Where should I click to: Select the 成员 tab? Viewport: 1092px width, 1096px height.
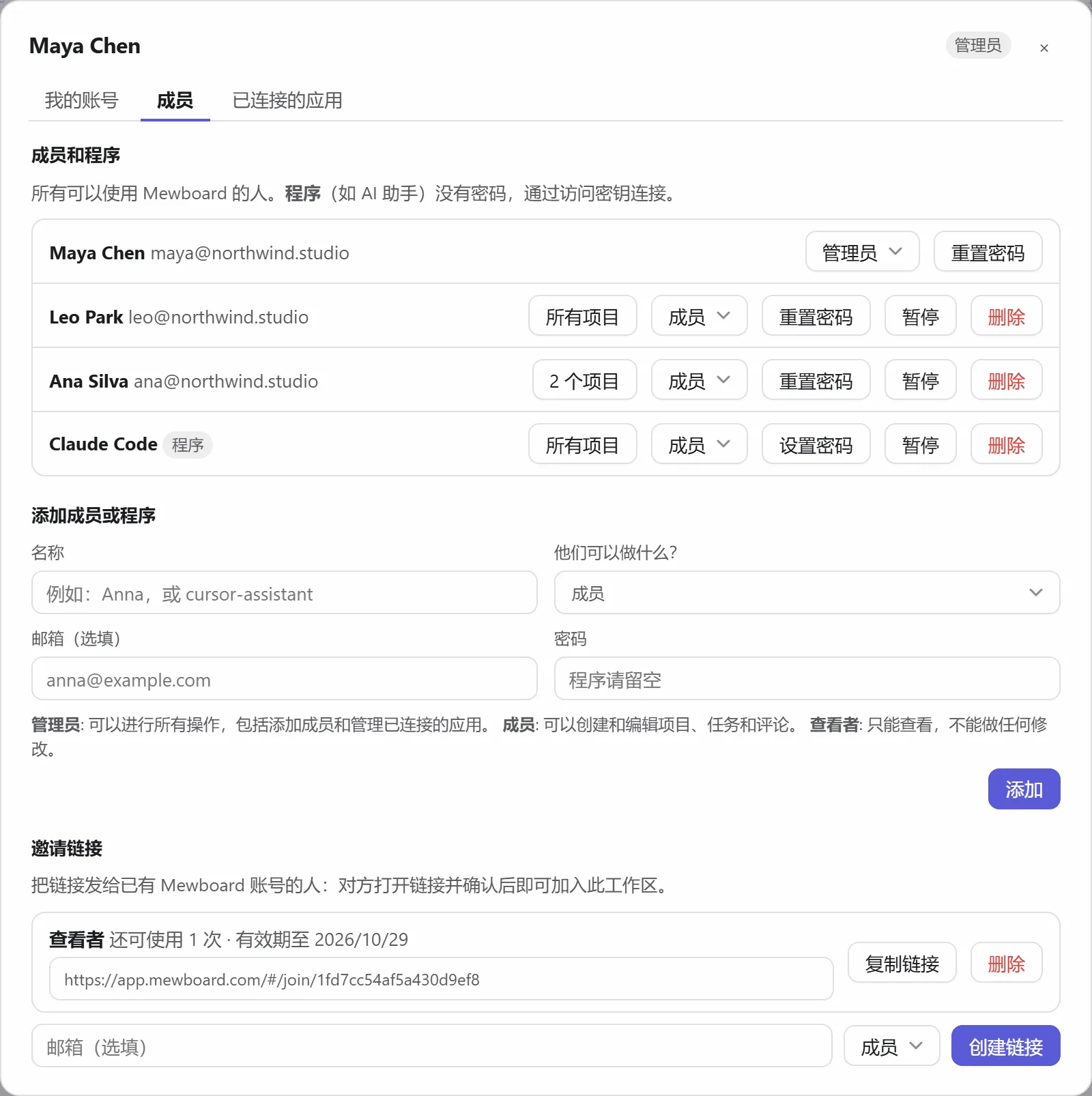(175, 100)
